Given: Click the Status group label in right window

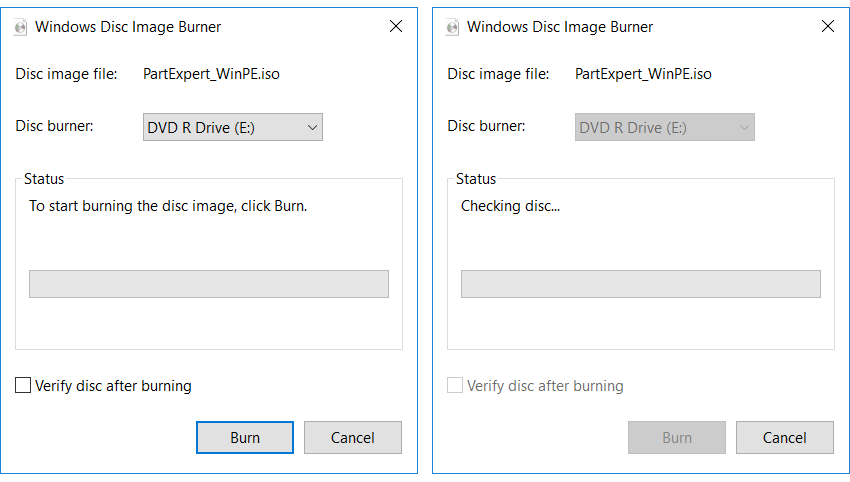Looking at the screenshot, I should point(476,179).
